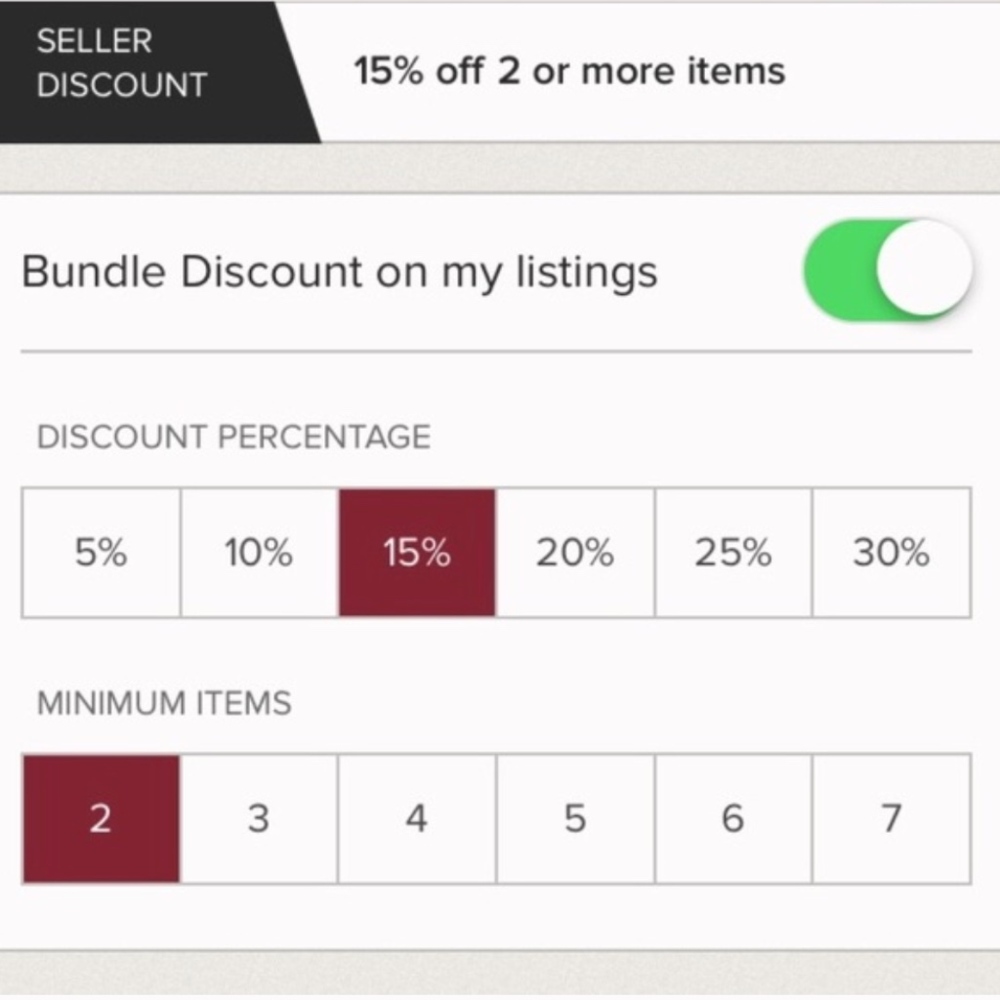Click the MINIMUM ITEMS section label

[164, 703]
